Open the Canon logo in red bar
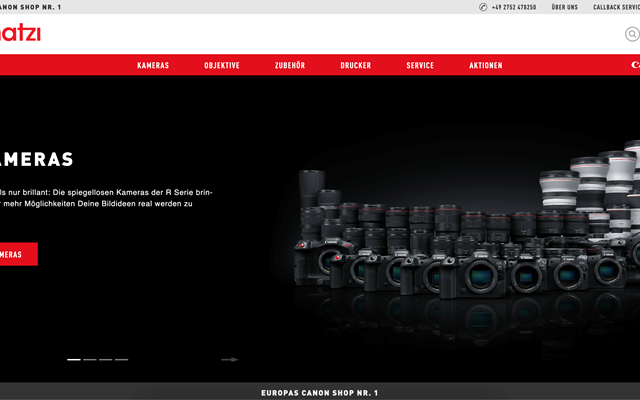Screen dimensions: 640x400 (x=635, y=65)
